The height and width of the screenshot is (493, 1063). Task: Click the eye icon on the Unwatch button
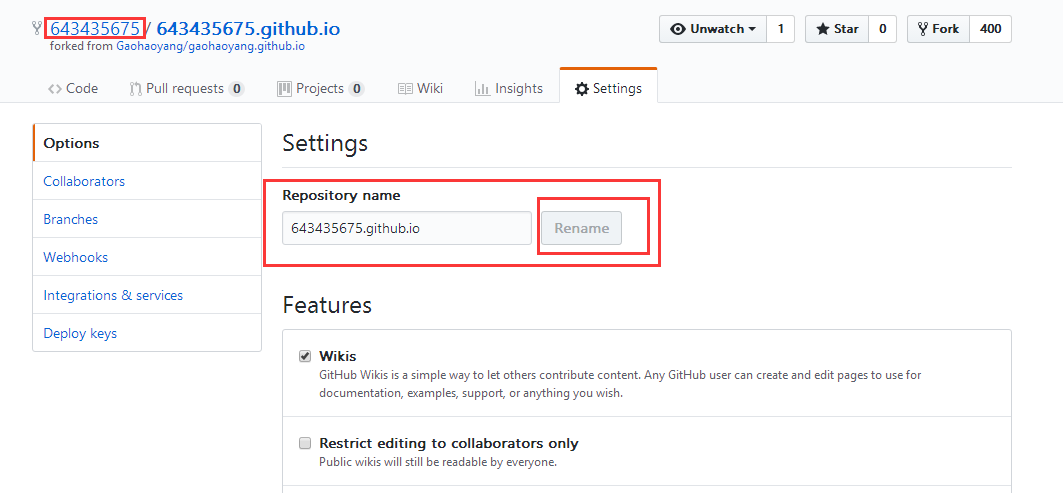point(678,29)
